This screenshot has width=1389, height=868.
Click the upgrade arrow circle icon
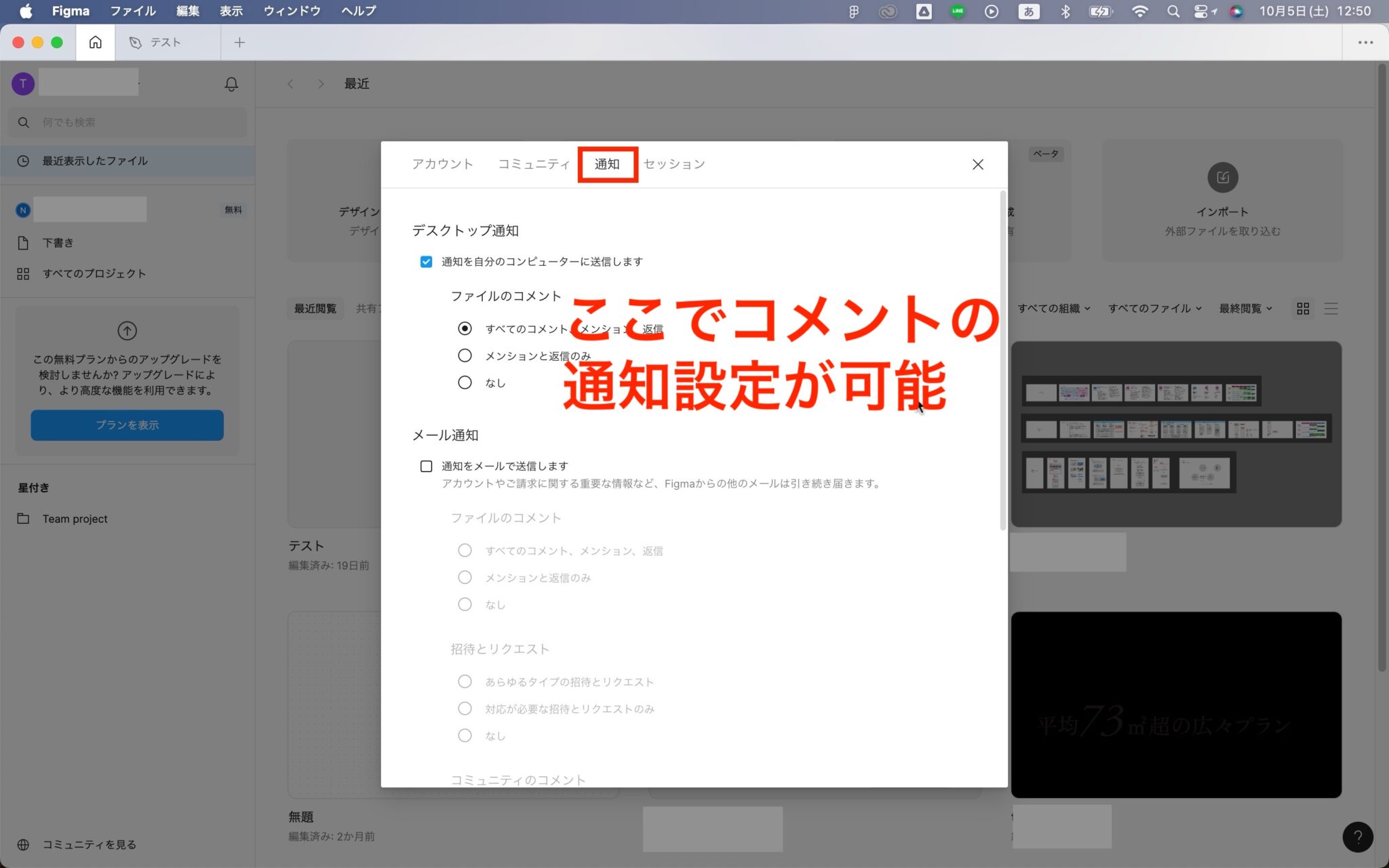point(128,331)
